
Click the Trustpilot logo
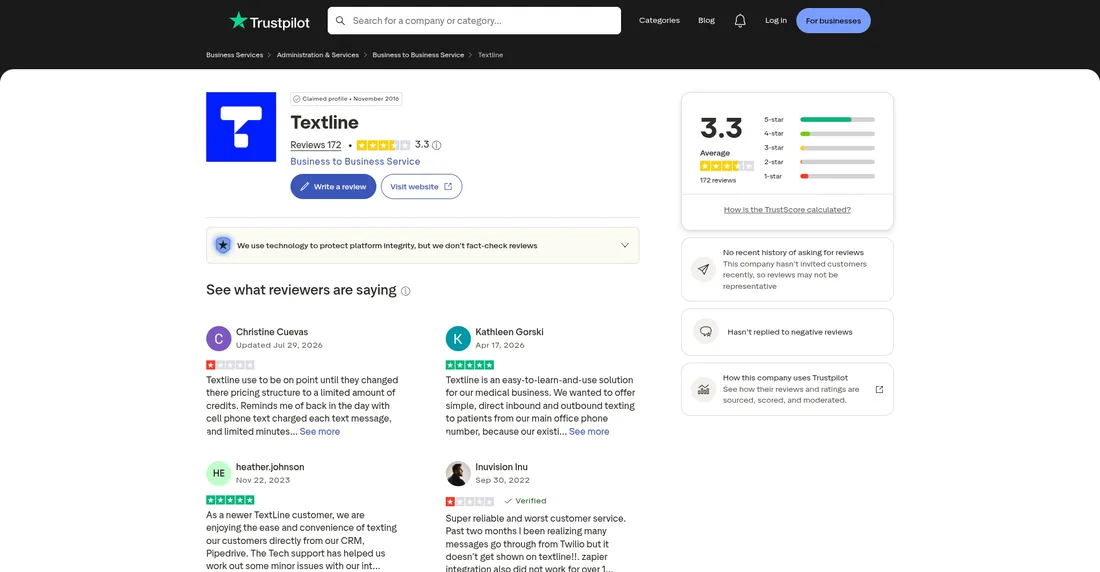pos(269,21)
